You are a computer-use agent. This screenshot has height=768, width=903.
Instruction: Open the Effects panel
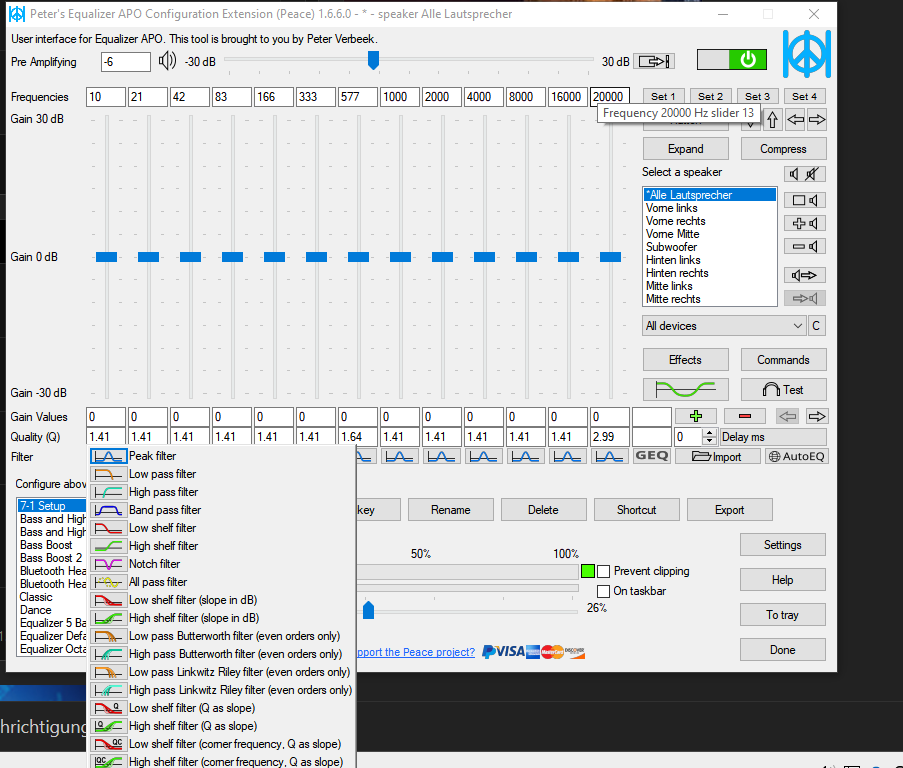coord(685,360)
